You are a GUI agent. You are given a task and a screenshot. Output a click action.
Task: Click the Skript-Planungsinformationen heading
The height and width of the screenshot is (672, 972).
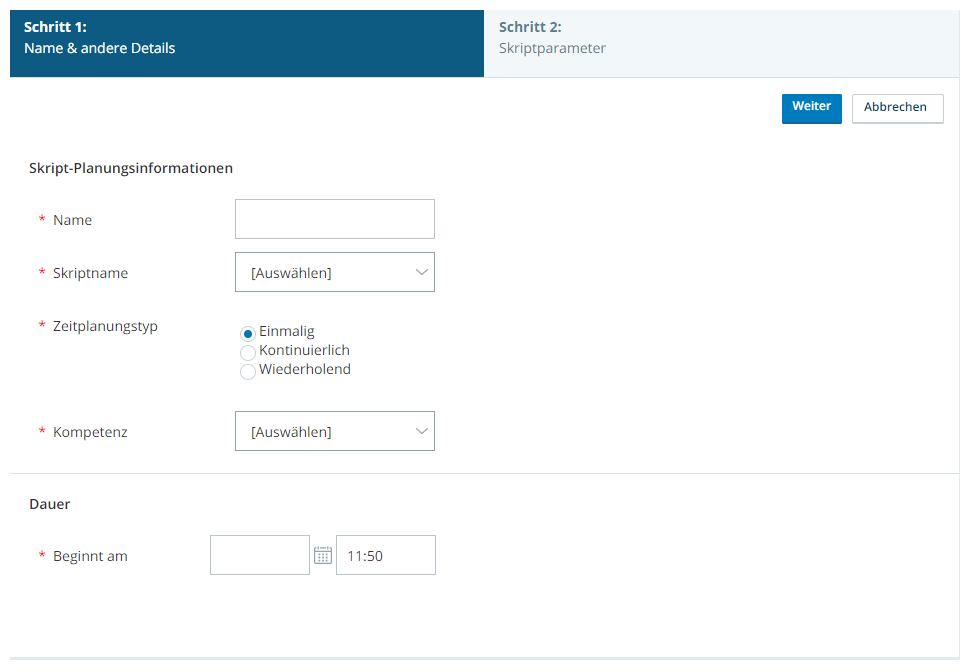point(131,168)
